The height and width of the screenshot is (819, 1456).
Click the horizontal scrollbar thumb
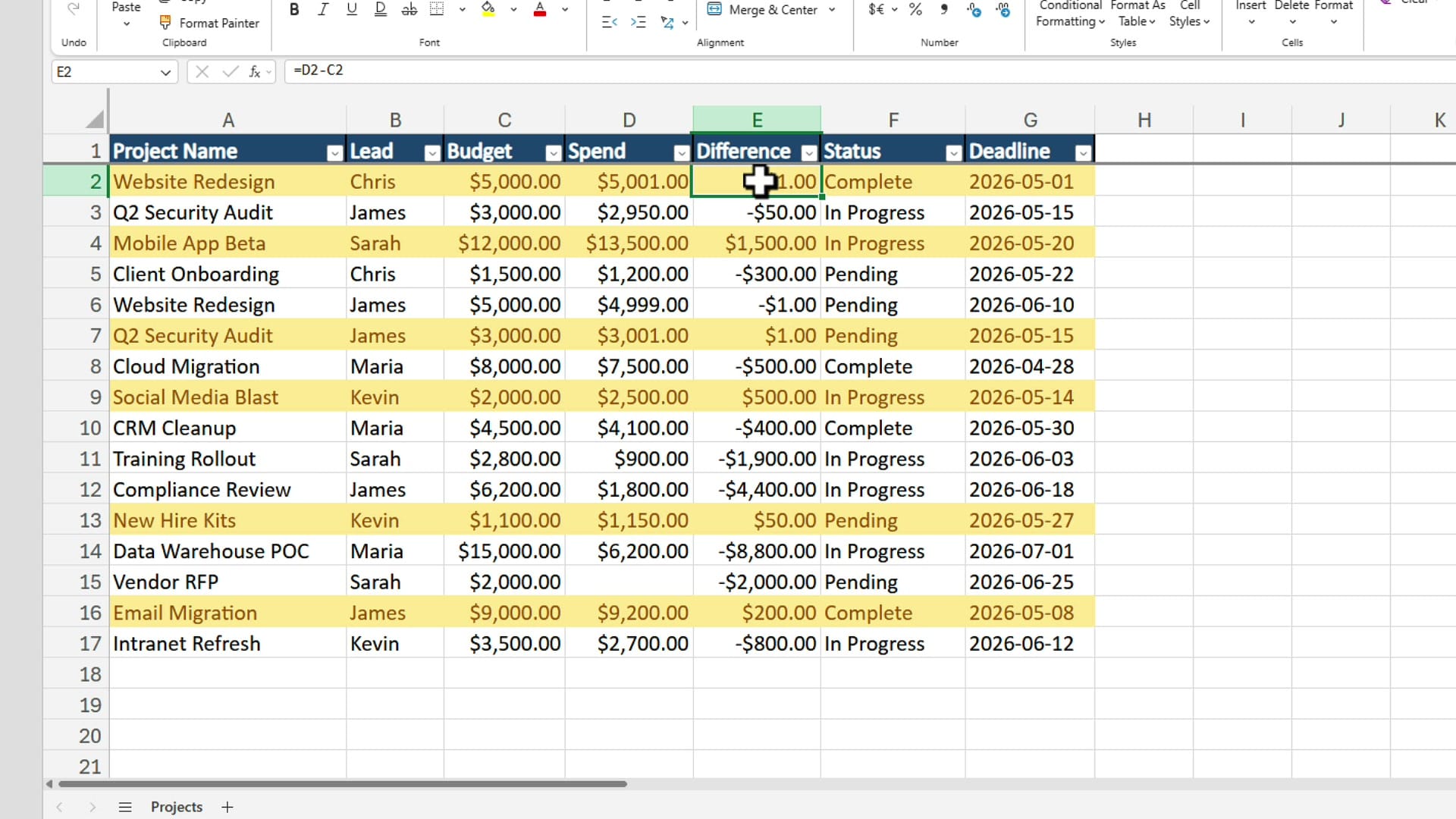[x=343, y=783]
